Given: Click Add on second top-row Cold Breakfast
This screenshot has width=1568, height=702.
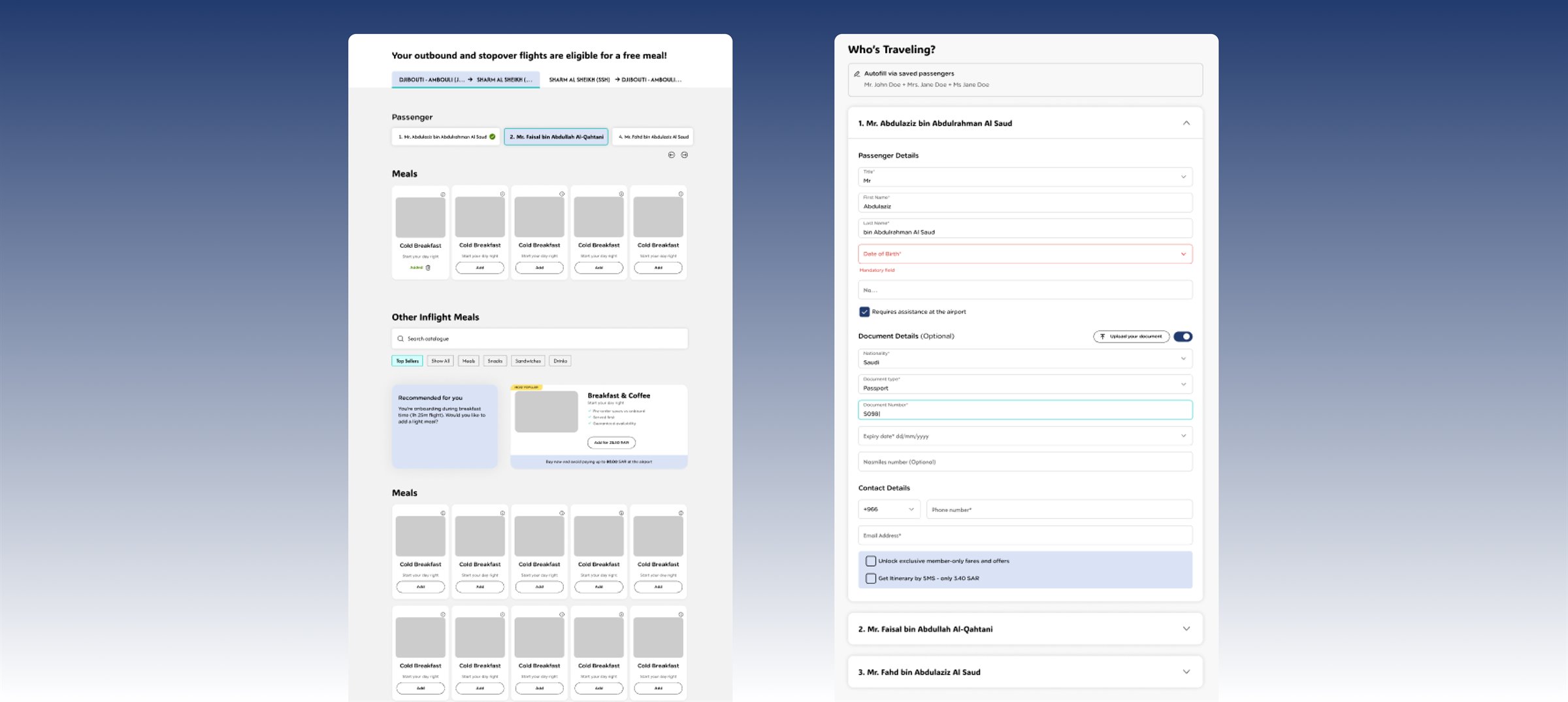Looking at the screenshot, I should [x=480, y=267].
